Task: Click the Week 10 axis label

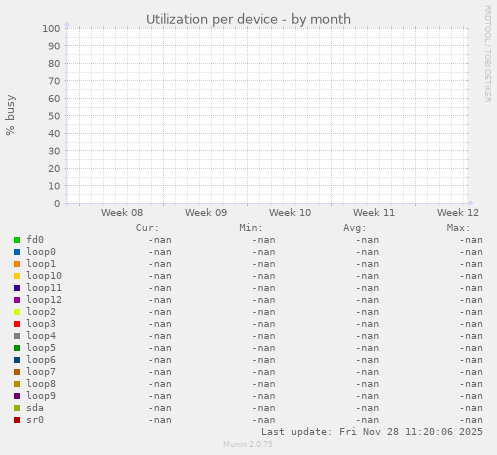Action: (290, 213)
